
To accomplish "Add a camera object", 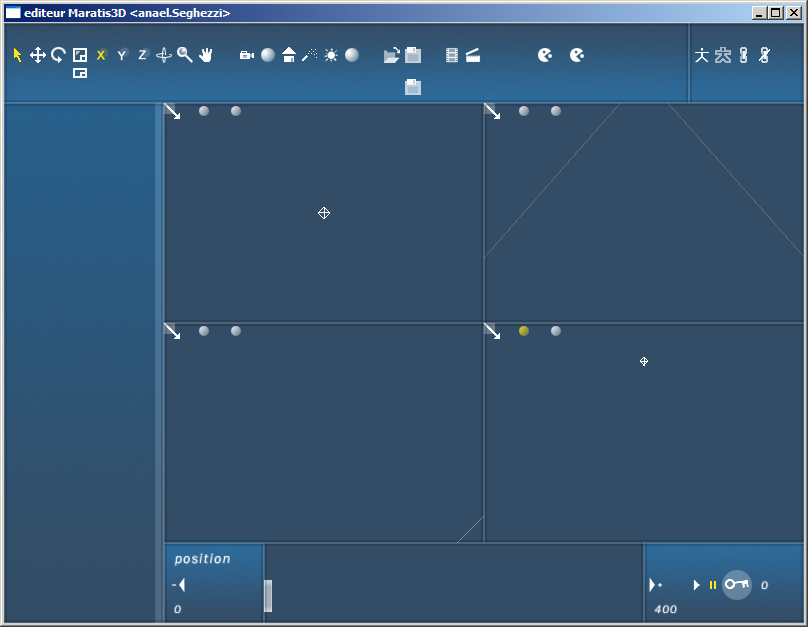I will point(247,55).
